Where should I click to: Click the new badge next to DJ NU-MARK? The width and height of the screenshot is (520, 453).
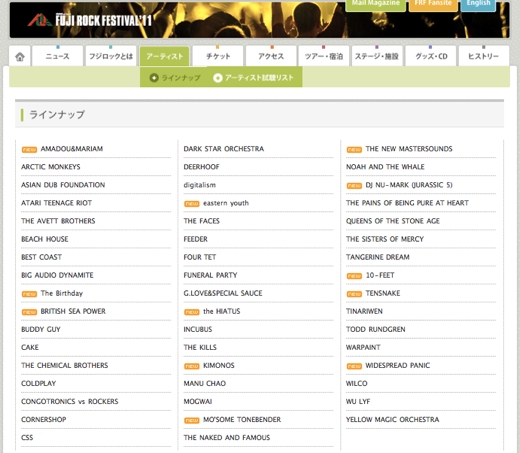[x=354, y=186]
